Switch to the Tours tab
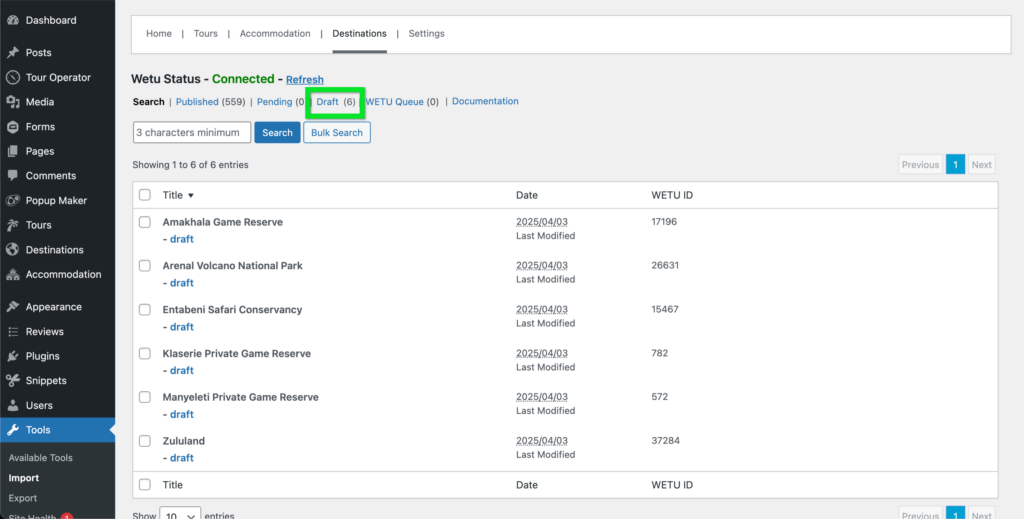 [206, 33]
